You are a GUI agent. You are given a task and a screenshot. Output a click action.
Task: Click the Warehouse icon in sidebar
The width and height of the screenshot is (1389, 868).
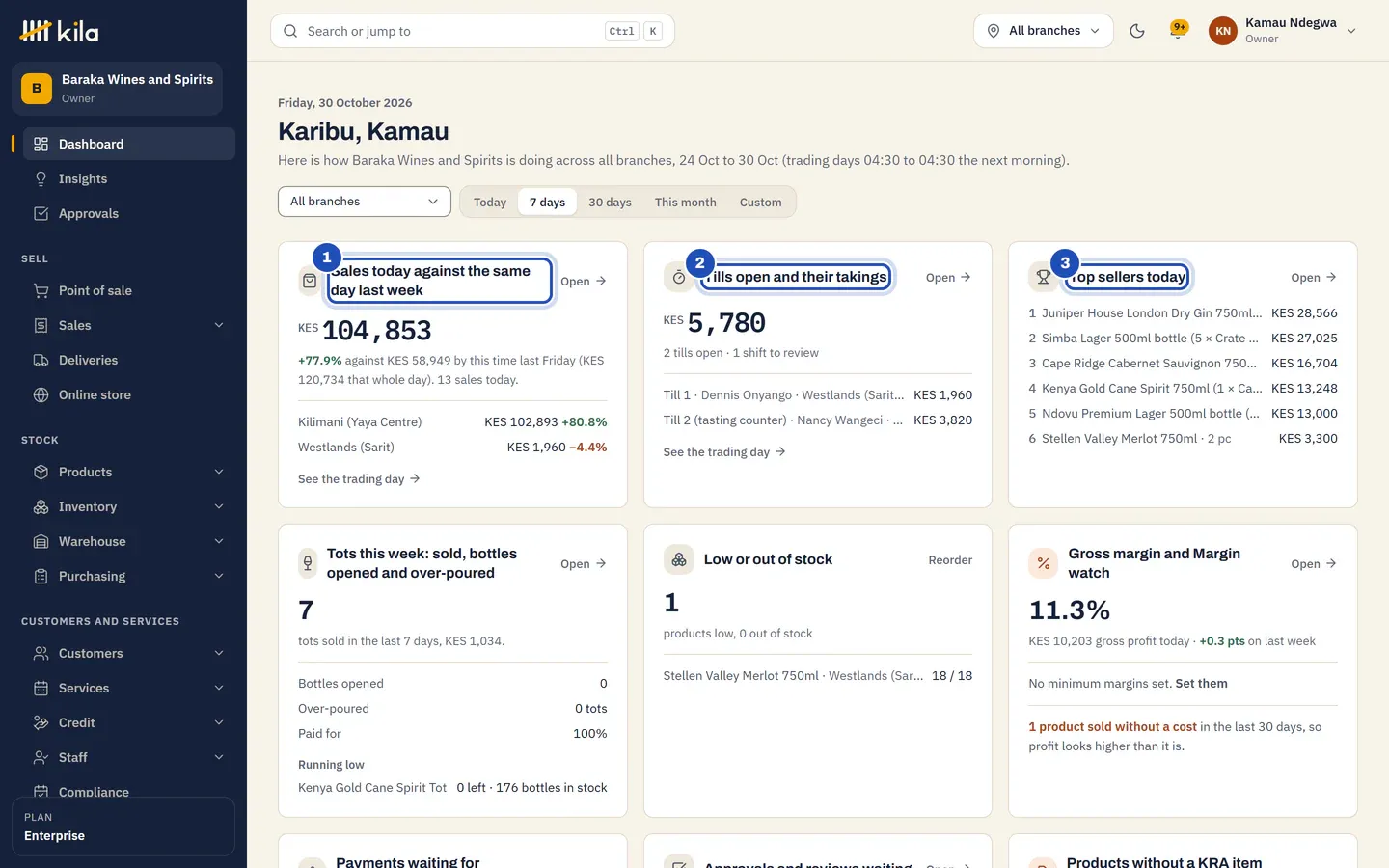click(x=41, y=541)
